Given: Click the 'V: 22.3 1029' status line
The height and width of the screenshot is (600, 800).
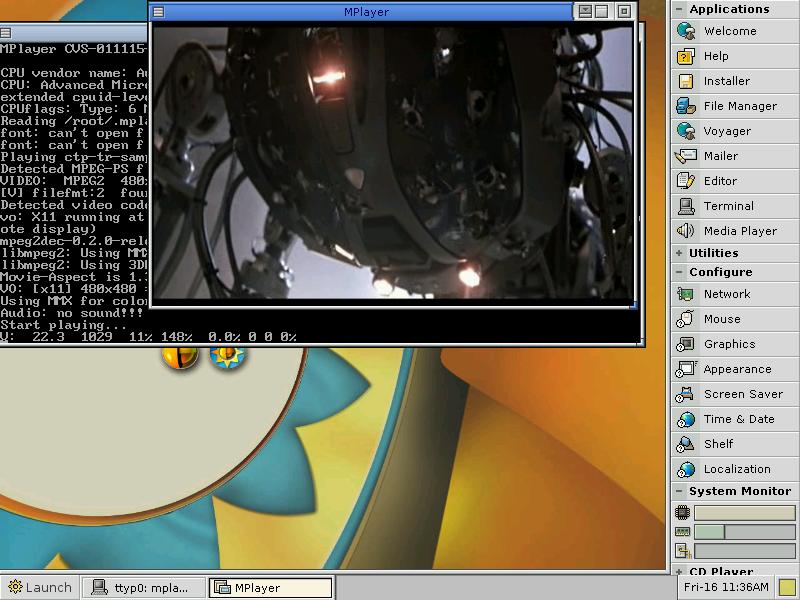Looking at the screenshot, I should pyautogui.click(x=148, y=337).
